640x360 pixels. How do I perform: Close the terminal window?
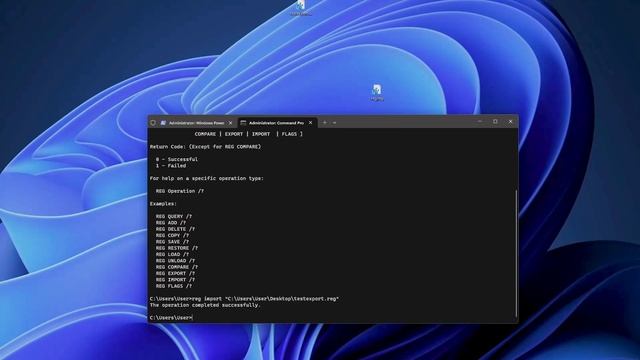coord(511,121)
